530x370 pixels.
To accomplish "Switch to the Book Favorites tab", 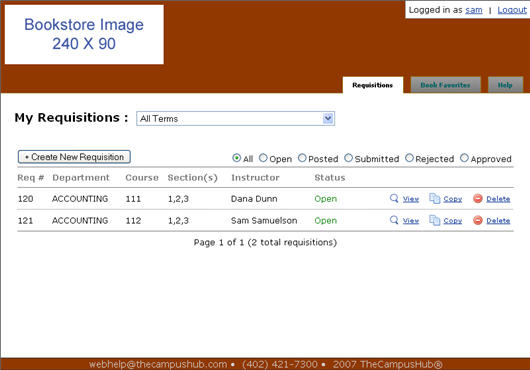I will [445, 85].
